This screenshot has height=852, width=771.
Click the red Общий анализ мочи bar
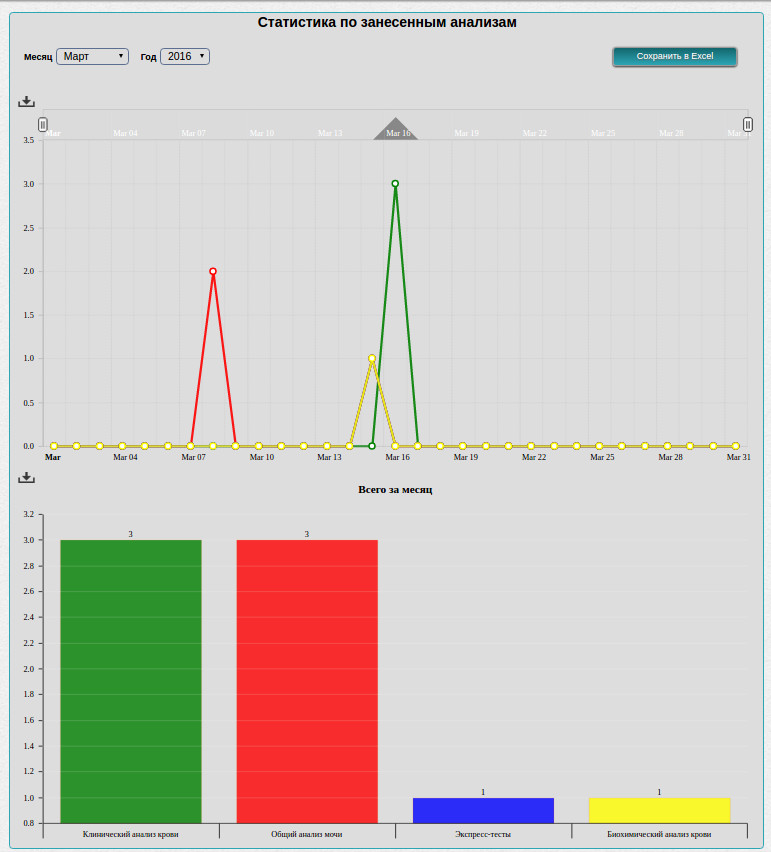(x=307, y=680)
